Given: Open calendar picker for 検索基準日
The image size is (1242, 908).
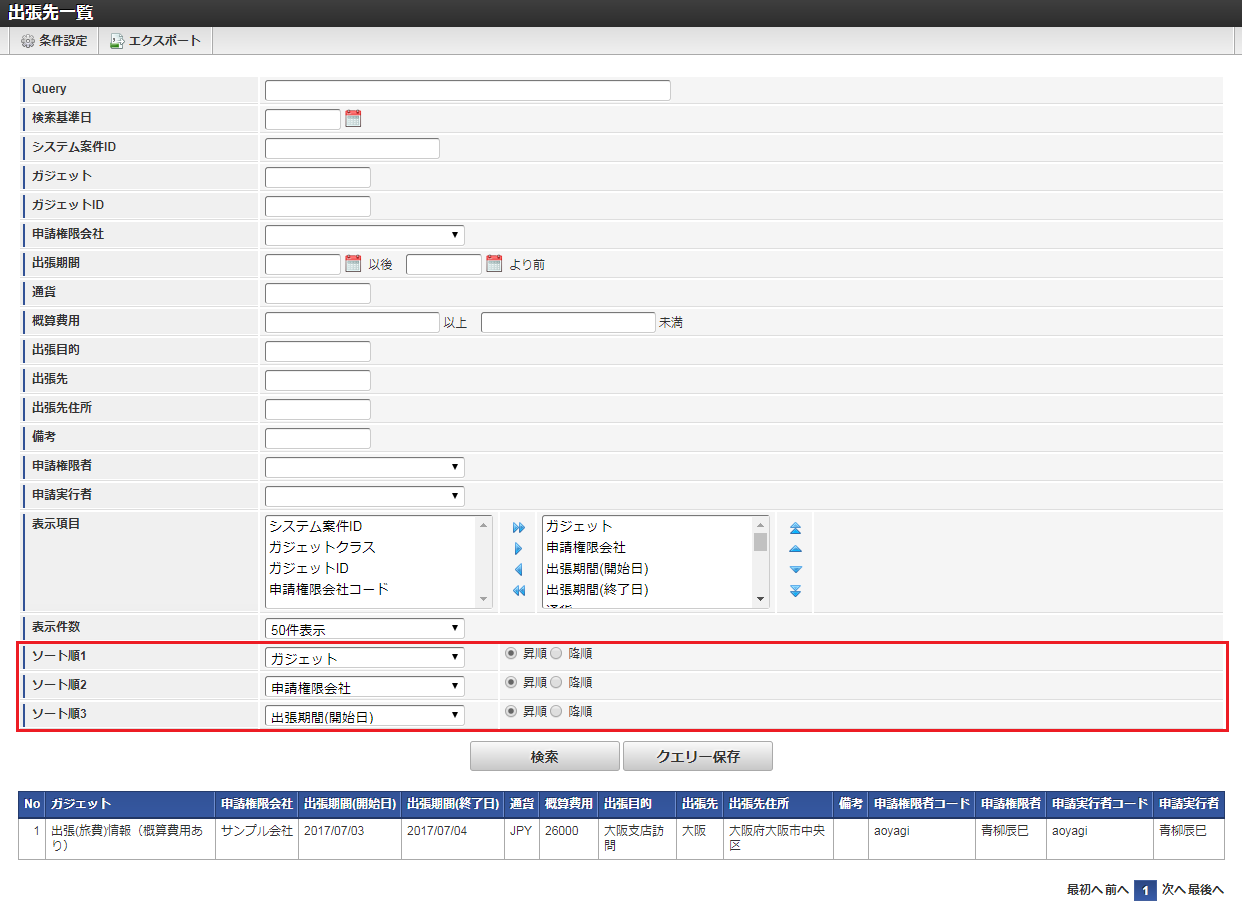Looking at the screenshot, I should 353,119.
